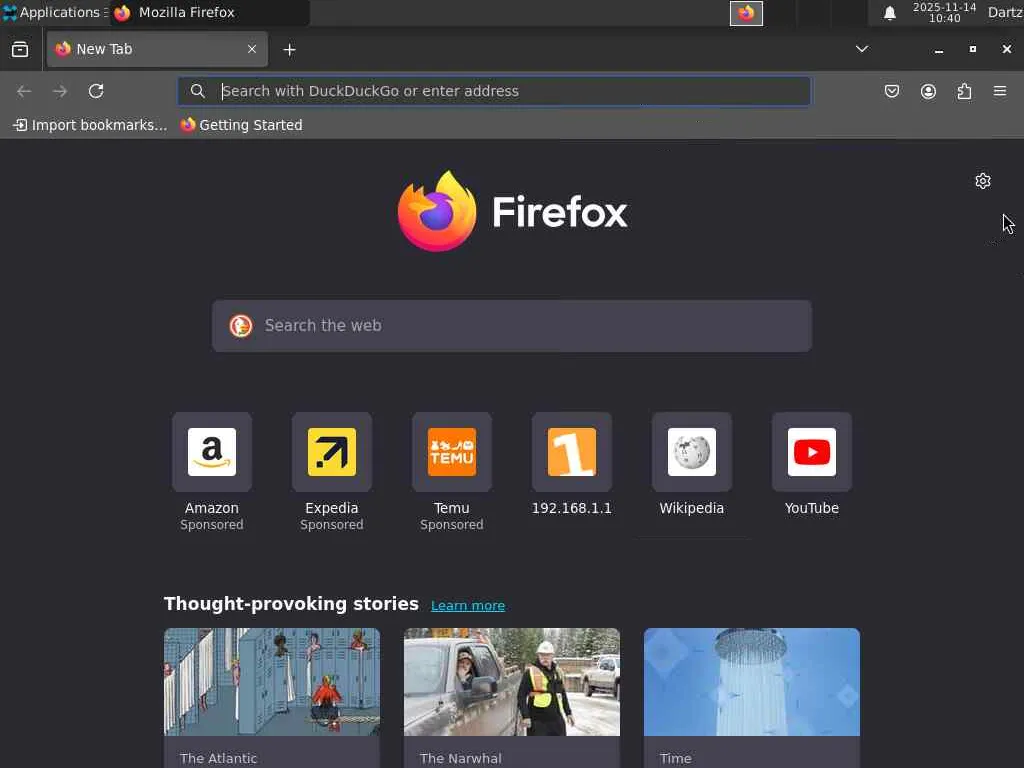The width and height of the screenshot is (1024, 768).
Task: Open the Firefox View icon
Action: pos(20,49)
